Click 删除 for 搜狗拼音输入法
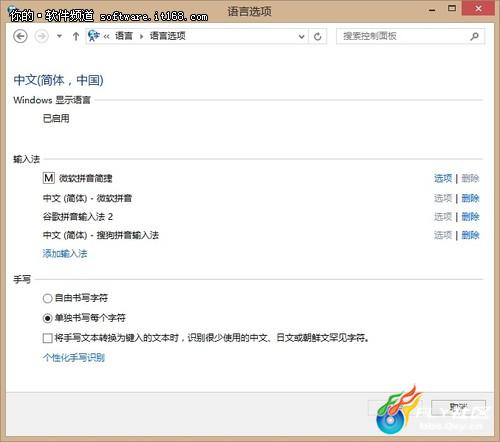Screen dimensions: 500x442 [x=470, y=235]
